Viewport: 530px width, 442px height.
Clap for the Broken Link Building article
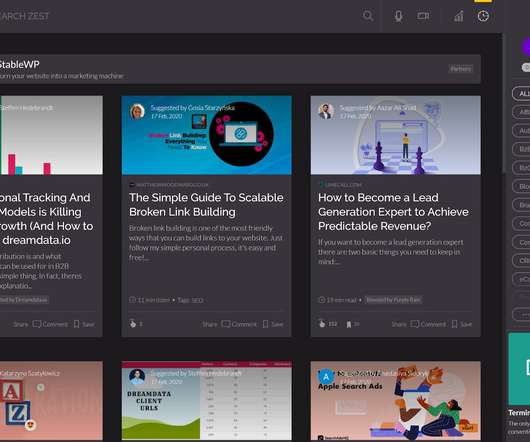[x=133, y=324]
